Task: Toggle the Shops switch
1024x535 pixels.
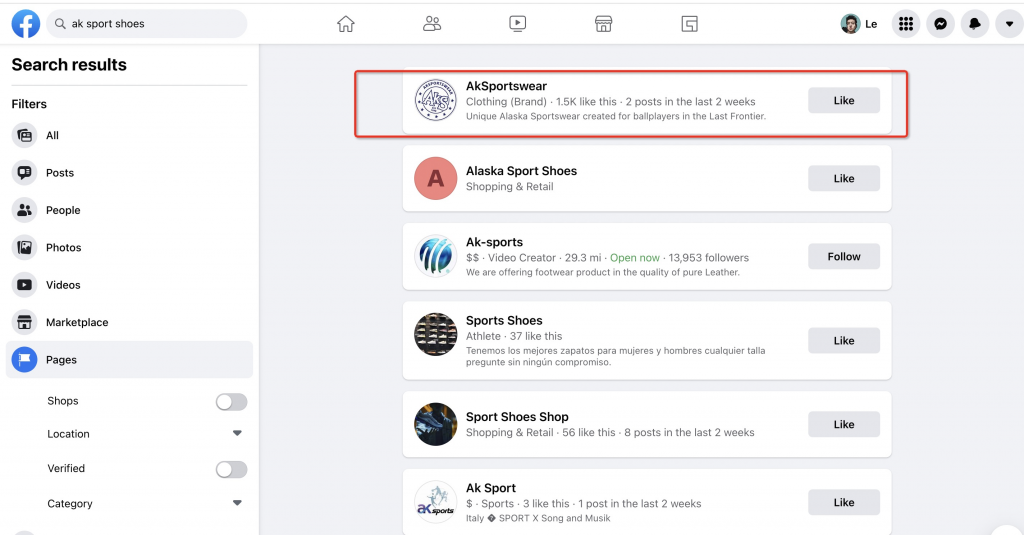Action: click(x=231, y=402)
